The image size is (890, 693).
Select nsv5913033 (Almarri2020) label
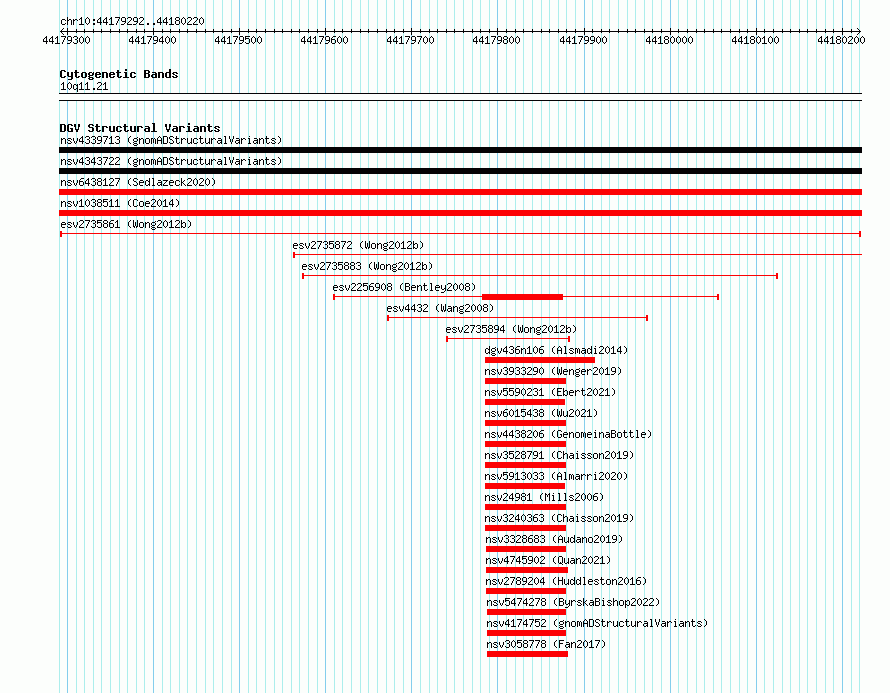pyautogui.click(x=556, y=476)
